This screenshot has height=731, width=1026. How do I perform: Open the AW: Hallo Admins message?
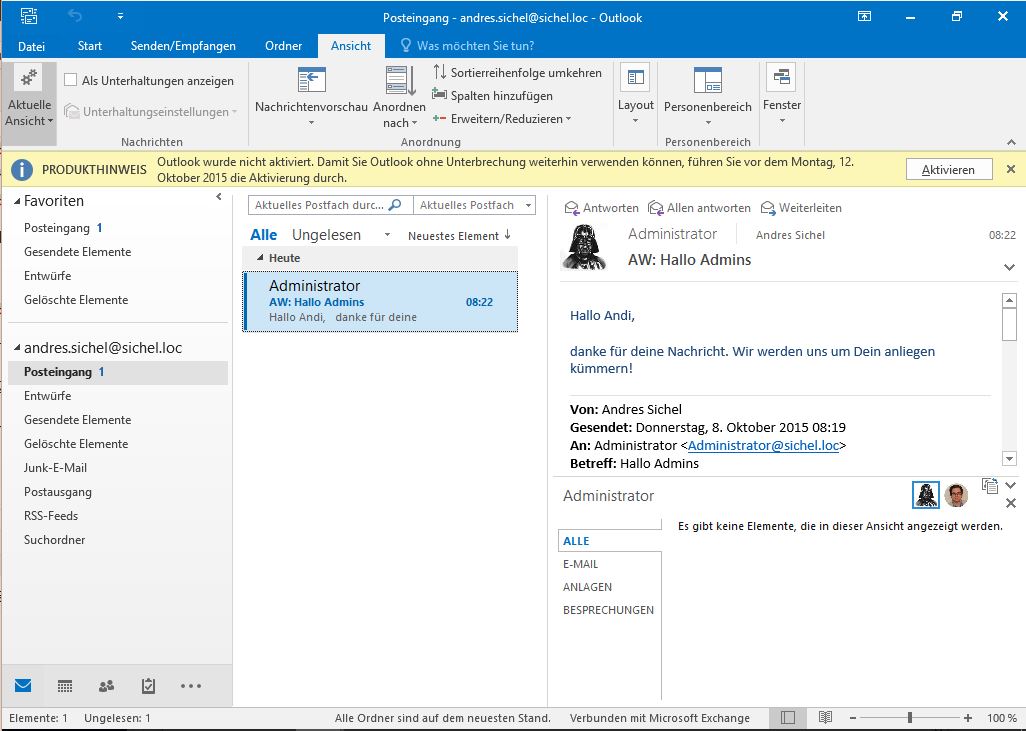click(x=380, y=302)
